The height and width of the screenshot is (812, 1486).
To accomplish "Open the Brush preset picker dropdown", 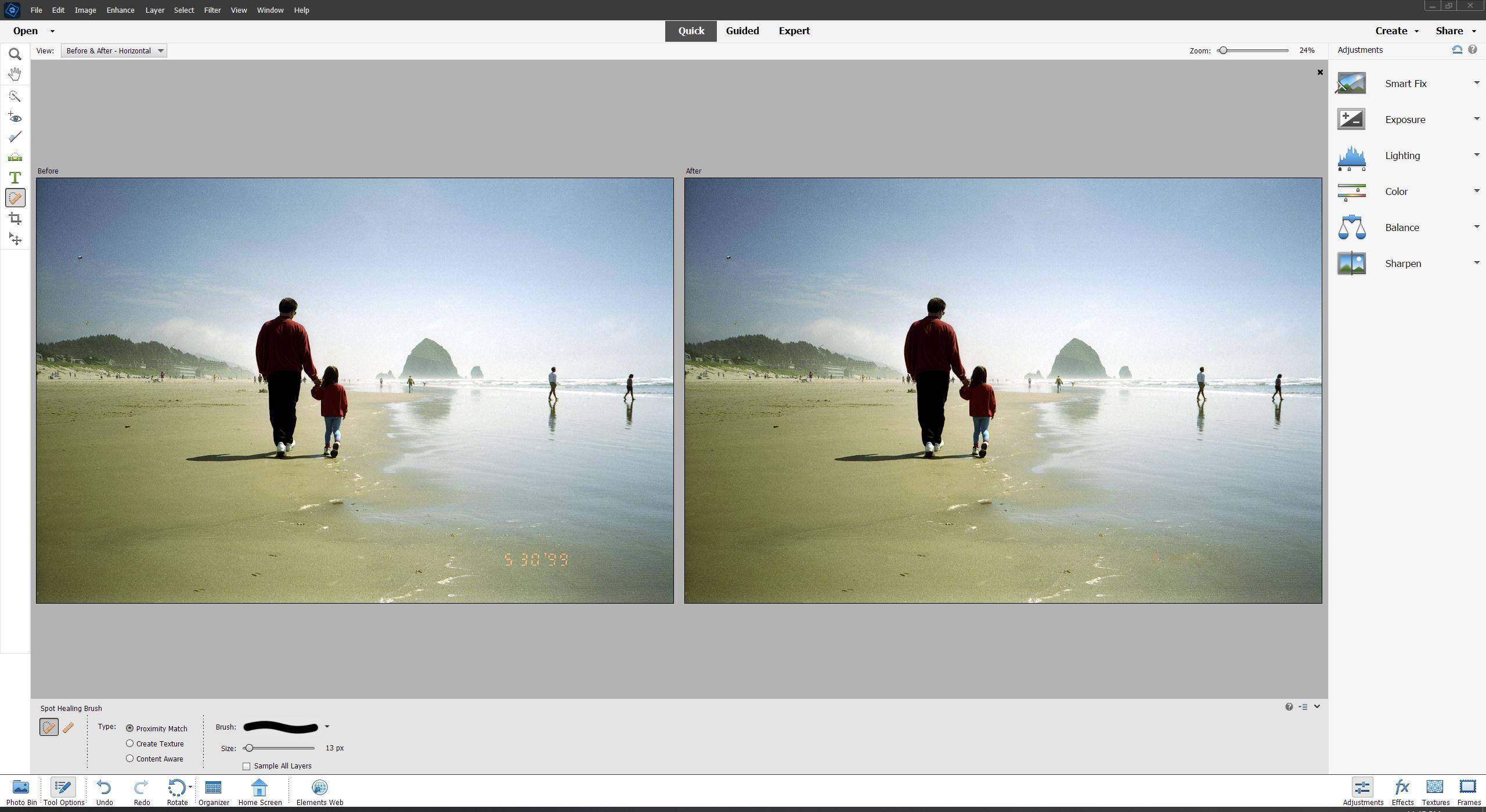I will 327,727.
